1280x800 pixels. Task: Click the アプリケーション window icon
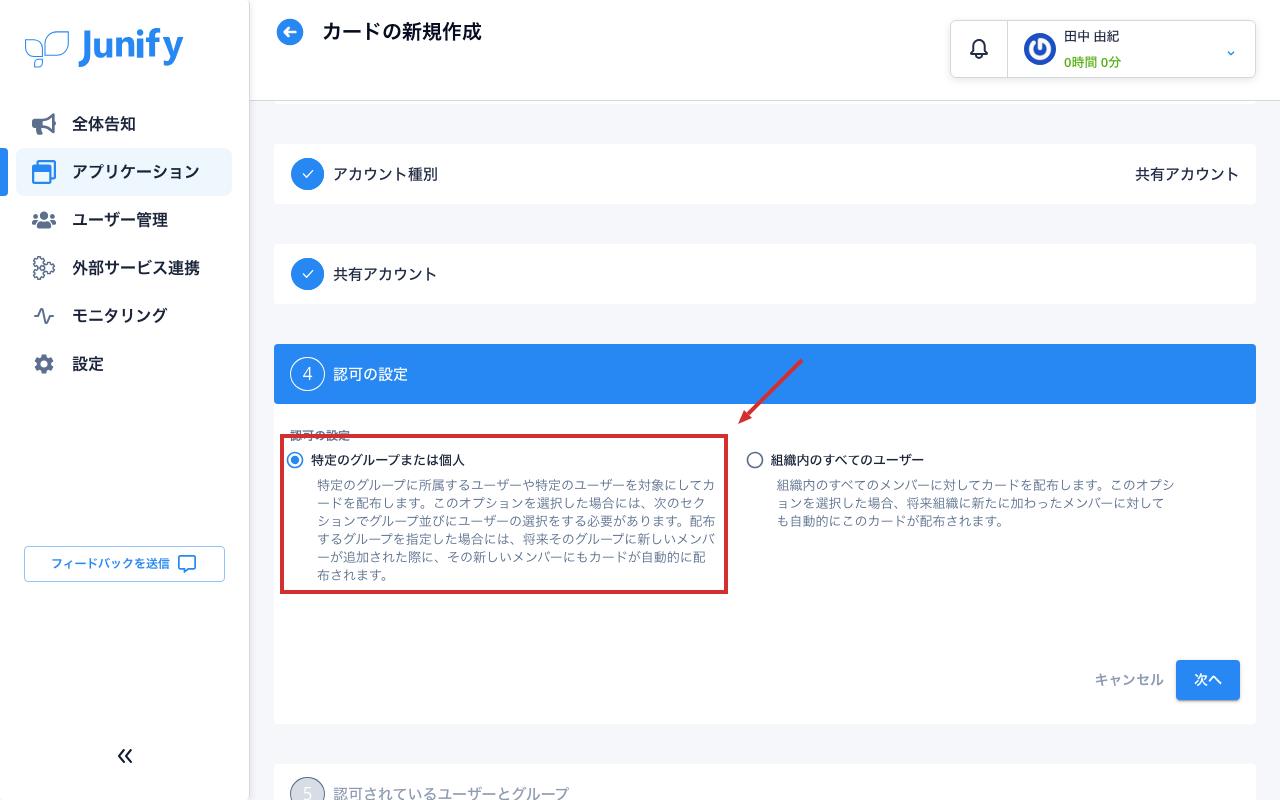coord(44,172)
